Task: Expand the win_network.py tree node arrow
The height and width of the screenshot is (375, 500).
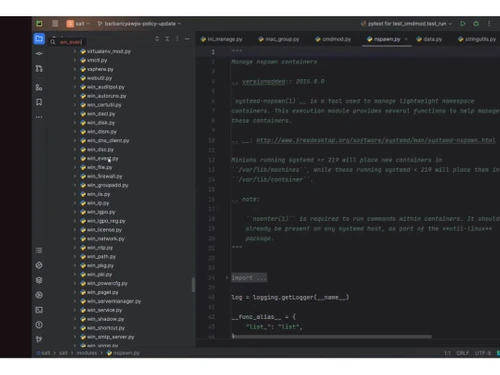Action: tap(75, 239)
